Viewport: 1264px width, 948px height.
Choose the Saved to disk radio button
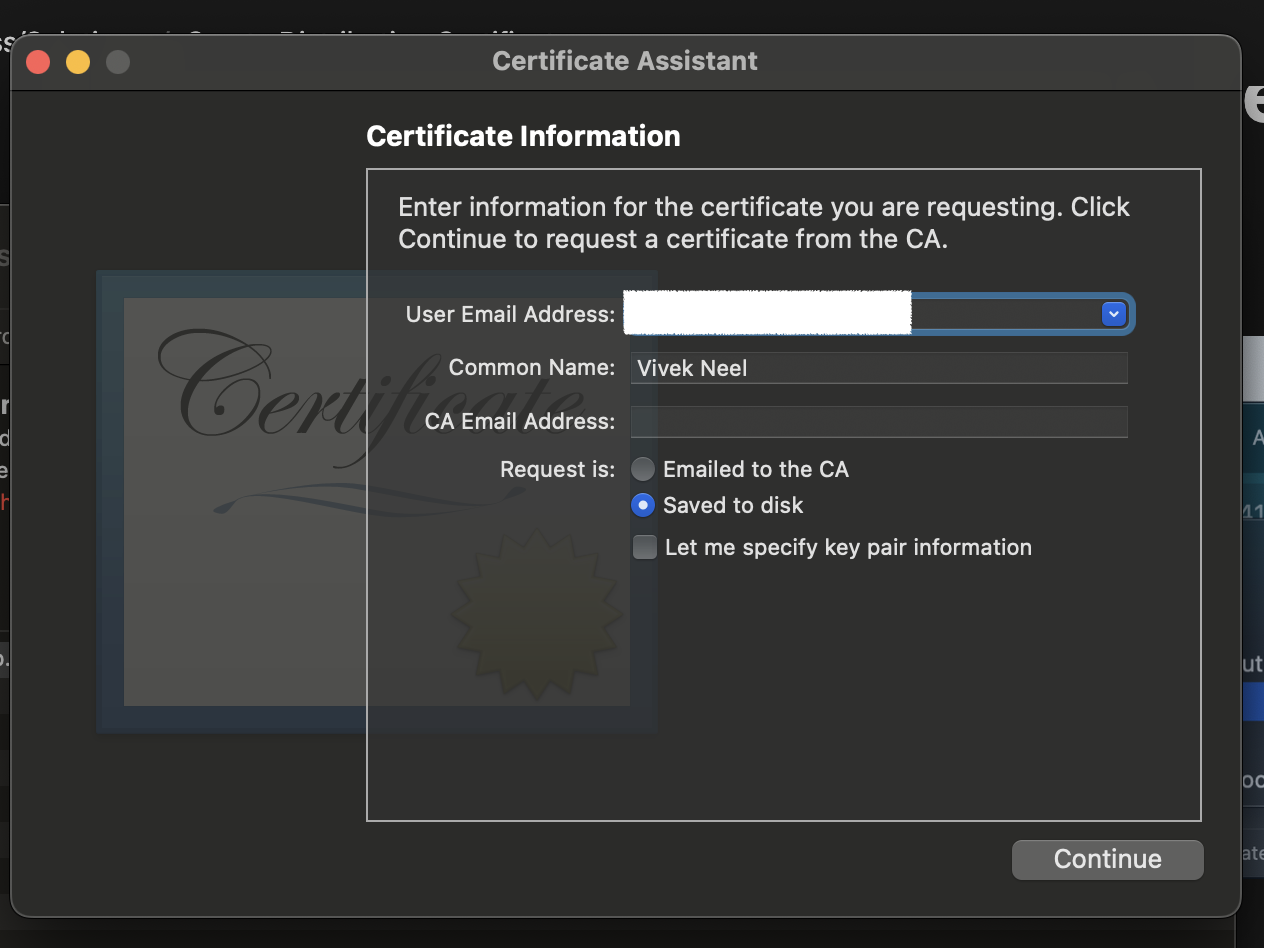click(643, 505)
